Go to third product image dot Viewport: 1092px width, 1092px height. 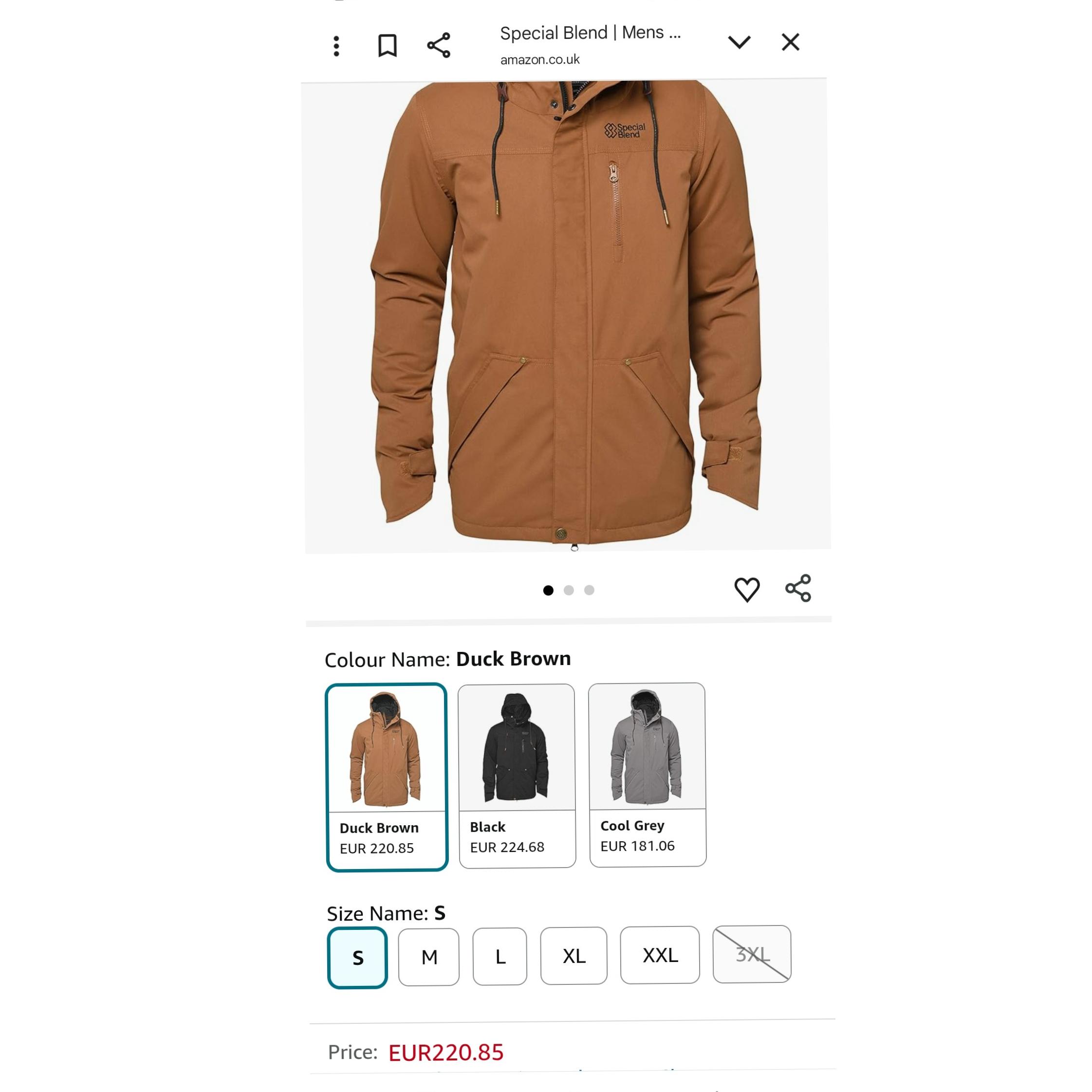[x=589, y=590]
